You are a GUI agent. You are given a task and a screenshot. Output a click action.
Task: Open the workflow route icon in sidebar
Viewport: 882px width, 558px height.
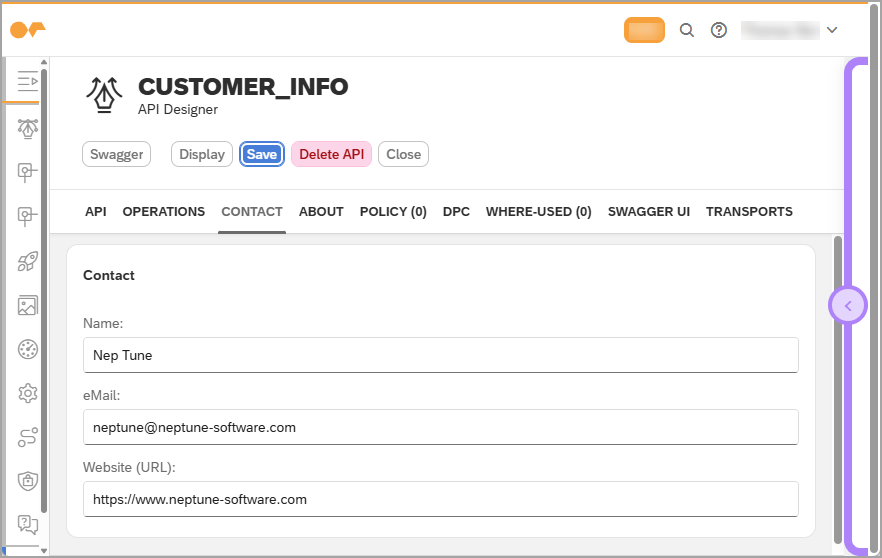(x=28, y=437)
